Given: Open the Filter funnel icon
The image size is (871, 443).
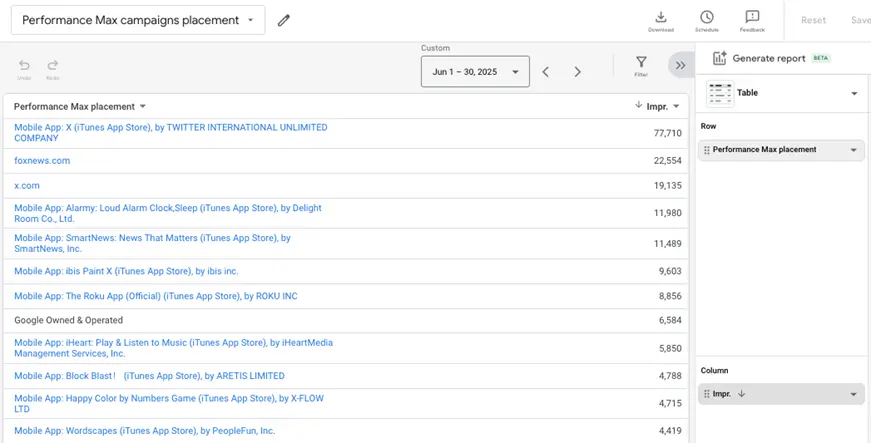Looking at the screenshot, I should pyautogui.click(x=641, y=65).
